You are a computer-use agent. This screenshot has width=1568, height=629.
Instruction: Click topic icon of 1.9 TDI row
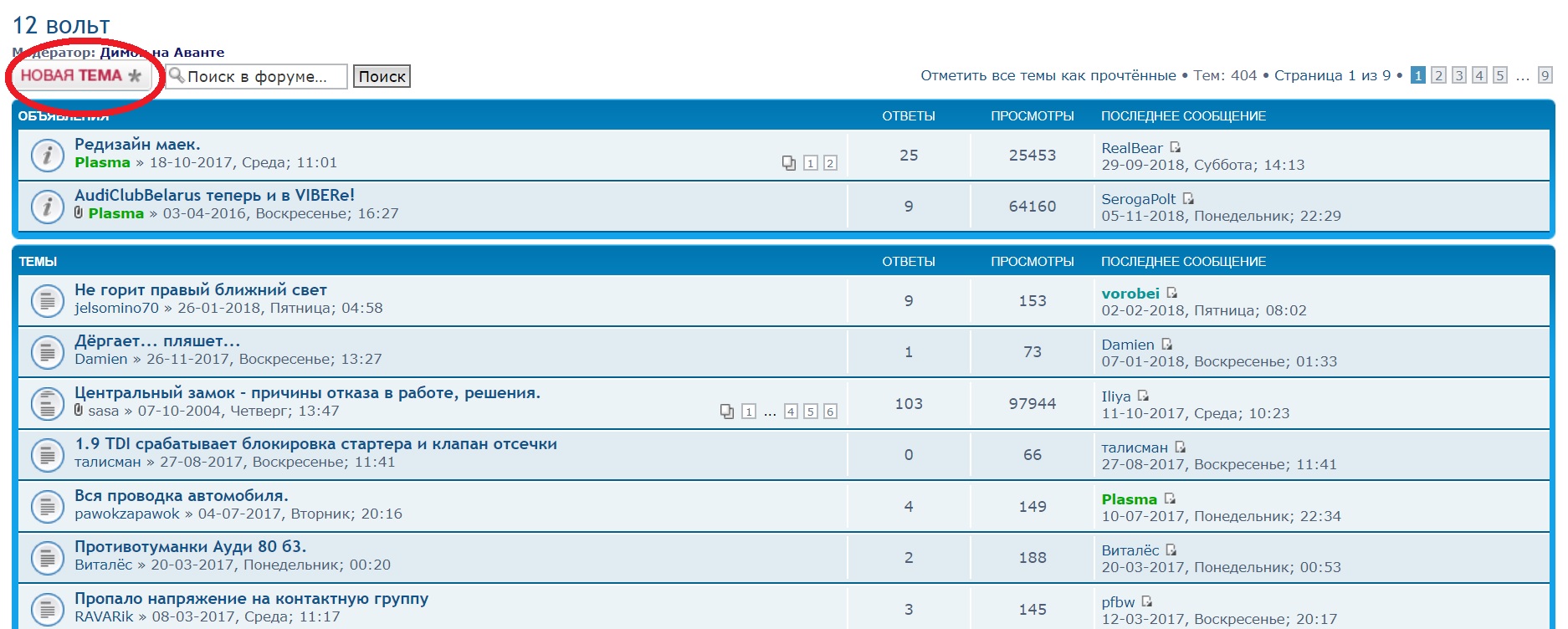47,455
